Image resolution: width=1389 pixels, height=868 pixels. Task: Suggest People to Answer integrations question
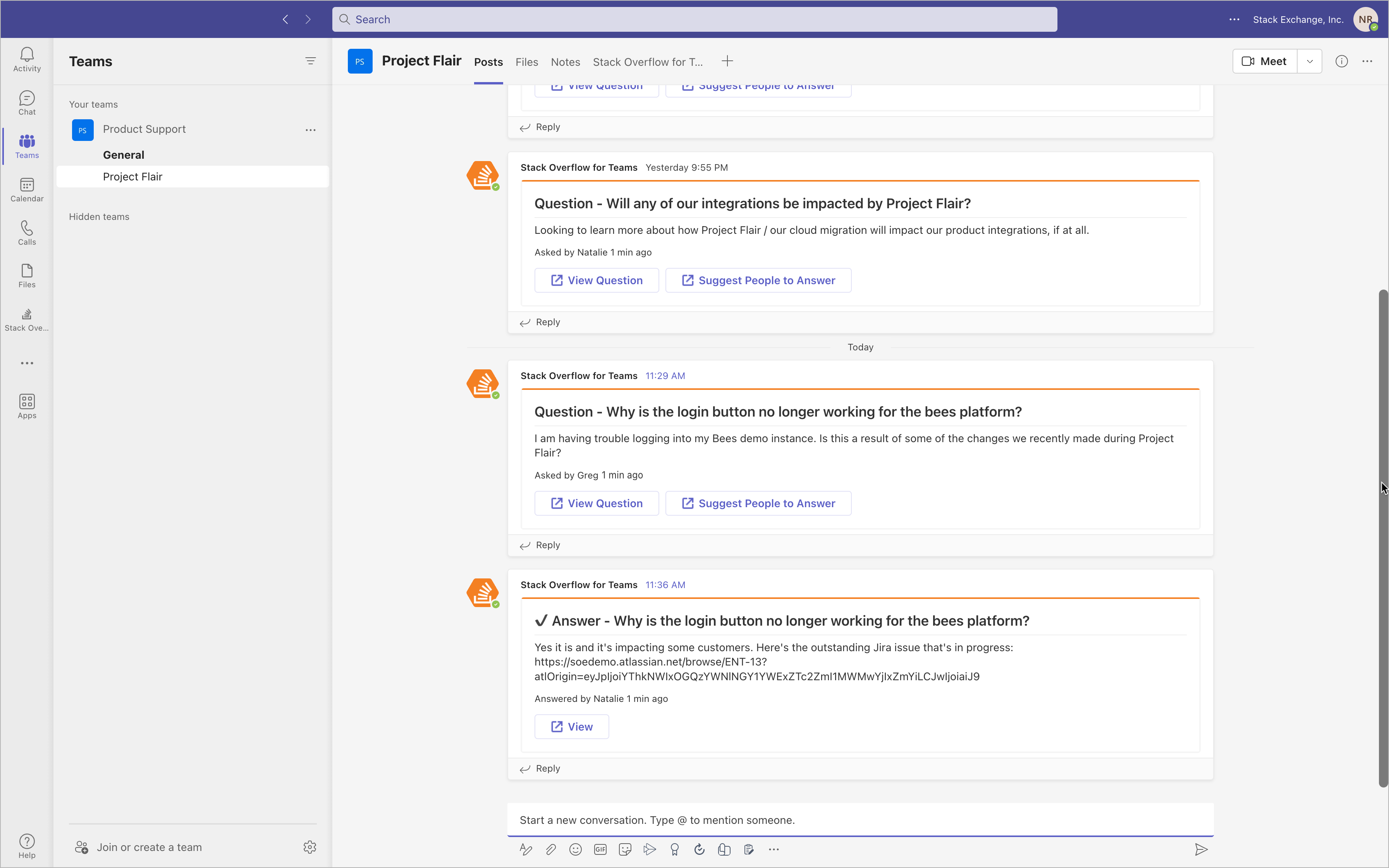tap(758, 280)
